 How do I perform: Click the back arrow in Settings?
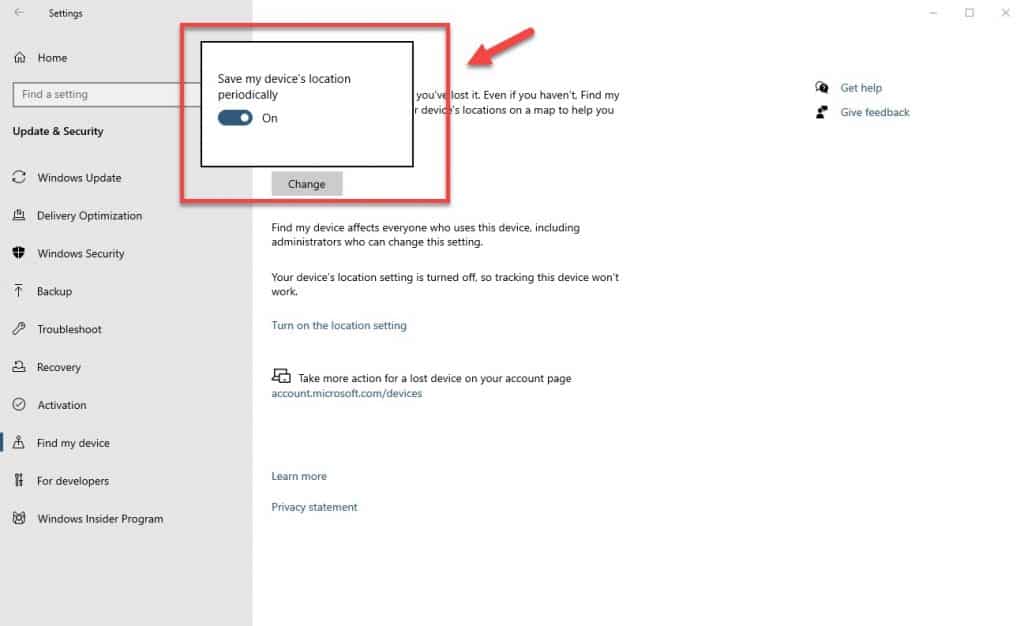tap(19, 12)
